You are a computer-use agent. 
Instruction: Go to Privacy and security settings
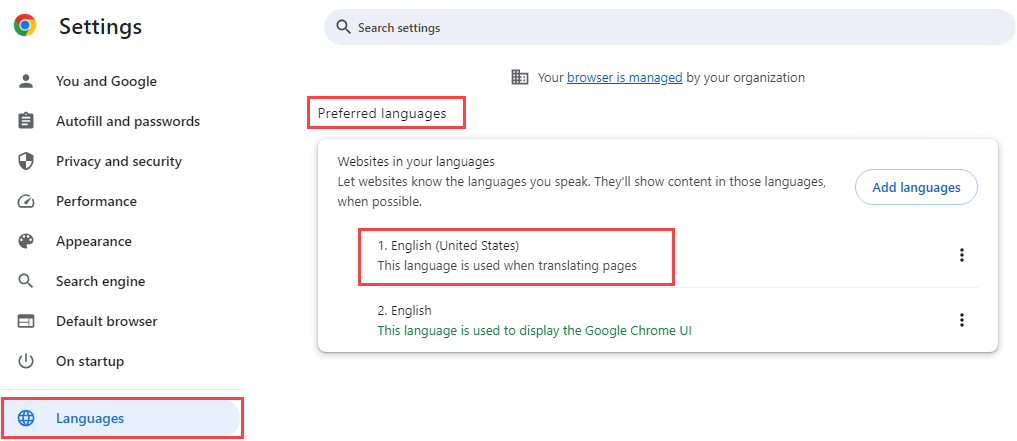pos(118,161)
